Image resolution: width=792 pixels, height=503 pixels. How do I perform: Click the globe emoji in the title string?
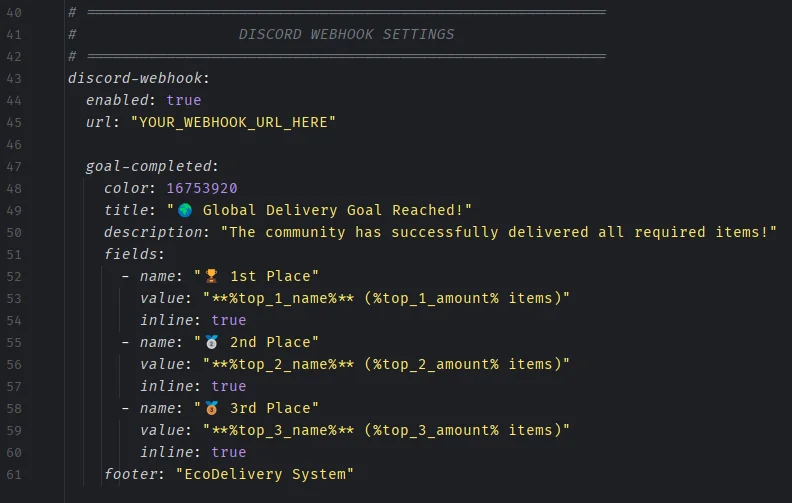185,210
